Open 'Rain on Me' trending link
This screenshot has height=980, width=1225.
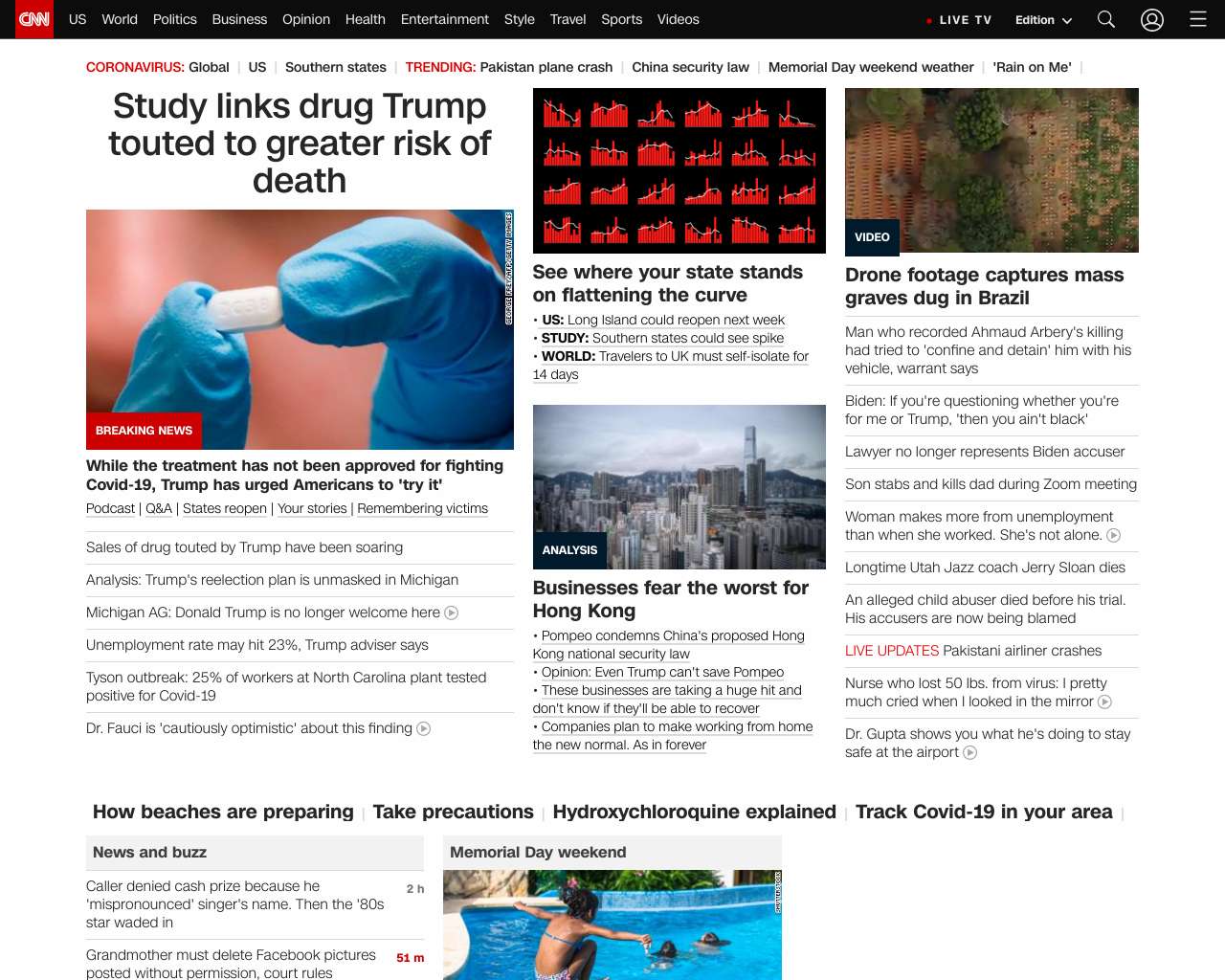pyautogui.click(x=1033, y=67)
